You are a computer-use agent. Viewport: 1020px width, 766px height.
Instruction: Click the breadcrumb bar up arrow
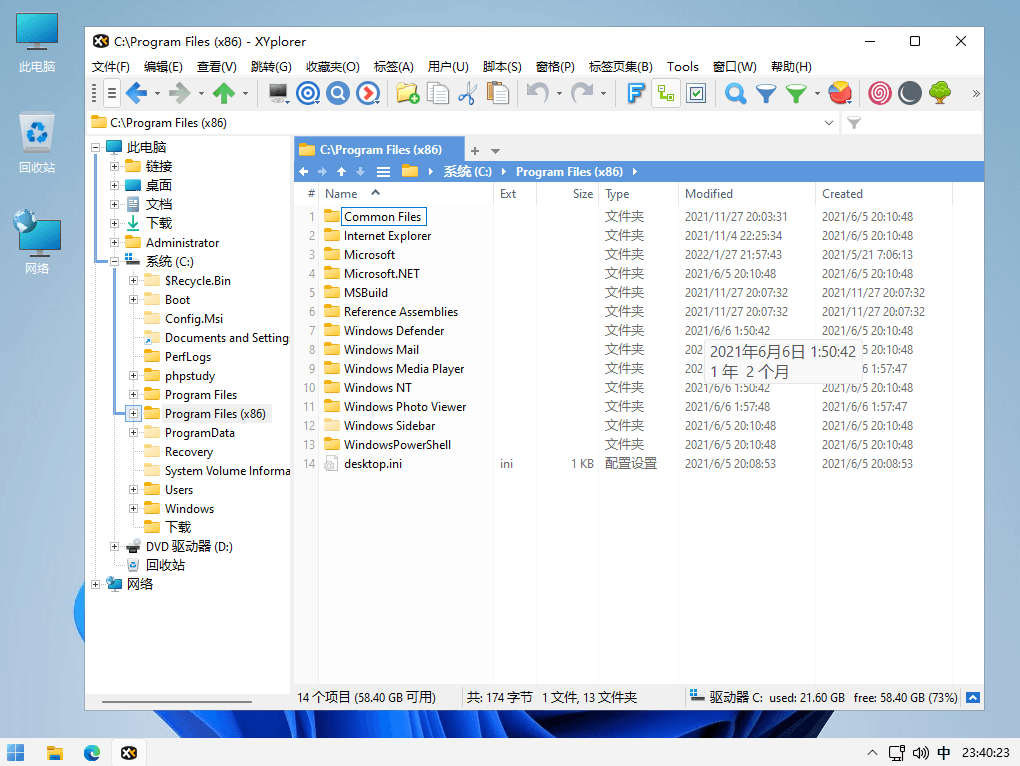tap(342, 172)
